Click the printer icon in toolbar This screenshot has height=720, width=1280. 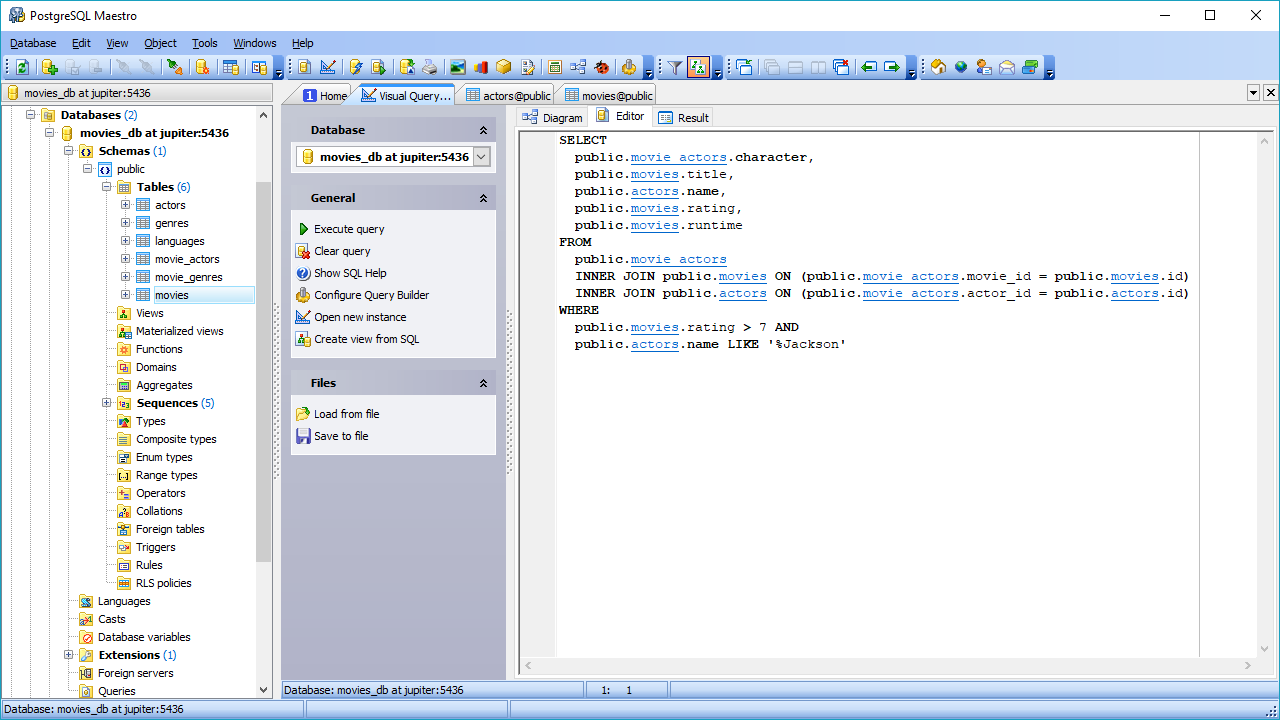pyautogui.click(x=429, y=67)
